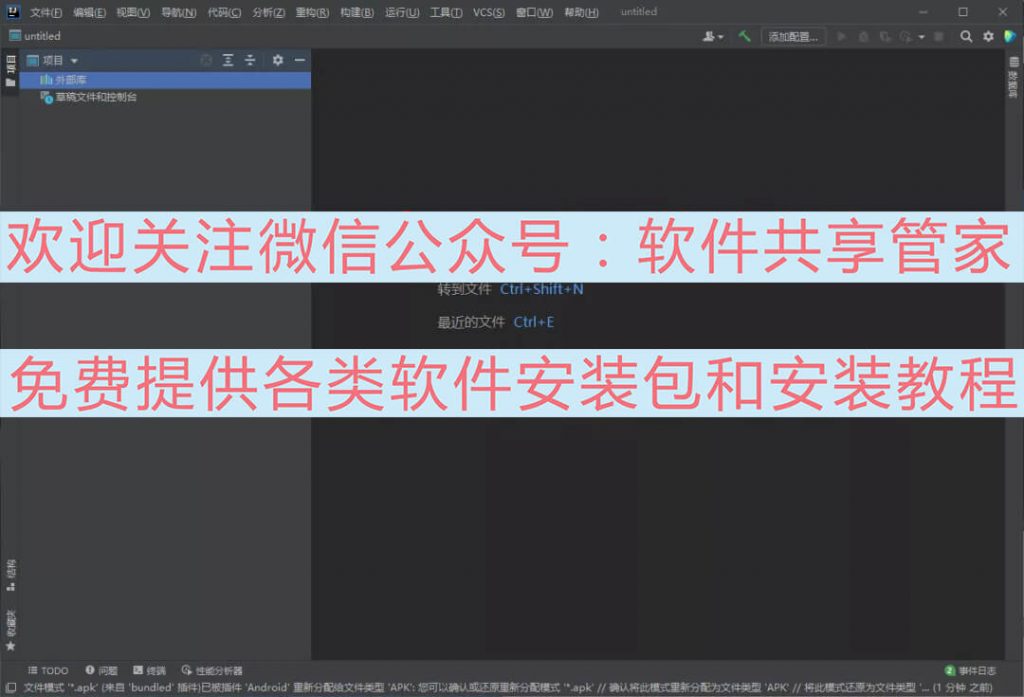Open the VCS(S) menu
This screenshot has height=697, width=1024.
tap(488, 12)
